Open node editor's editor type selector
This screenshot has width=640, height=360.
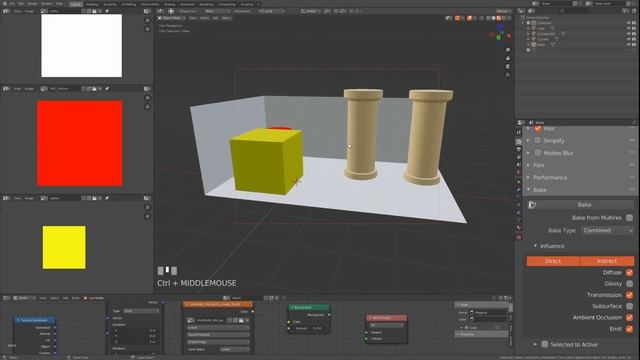pos(7,298)
